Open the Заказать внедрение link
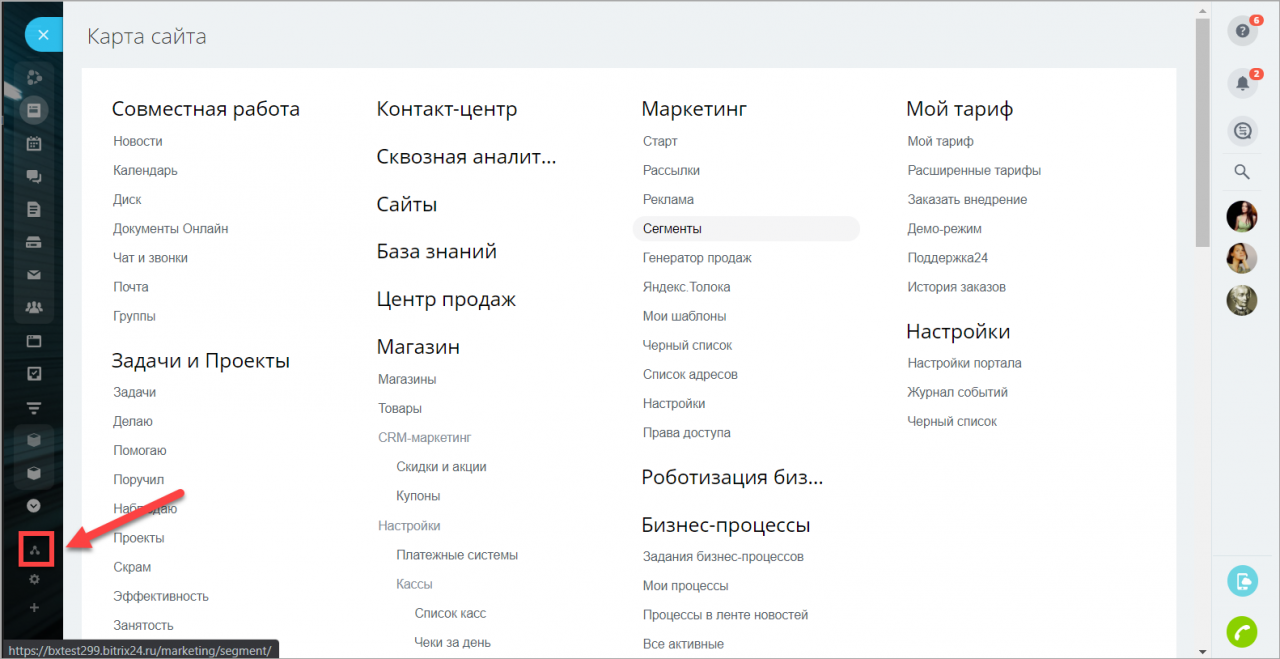The width and height of the screenshot is (1280, 659). pyautogui.click(x=967, y=199)
